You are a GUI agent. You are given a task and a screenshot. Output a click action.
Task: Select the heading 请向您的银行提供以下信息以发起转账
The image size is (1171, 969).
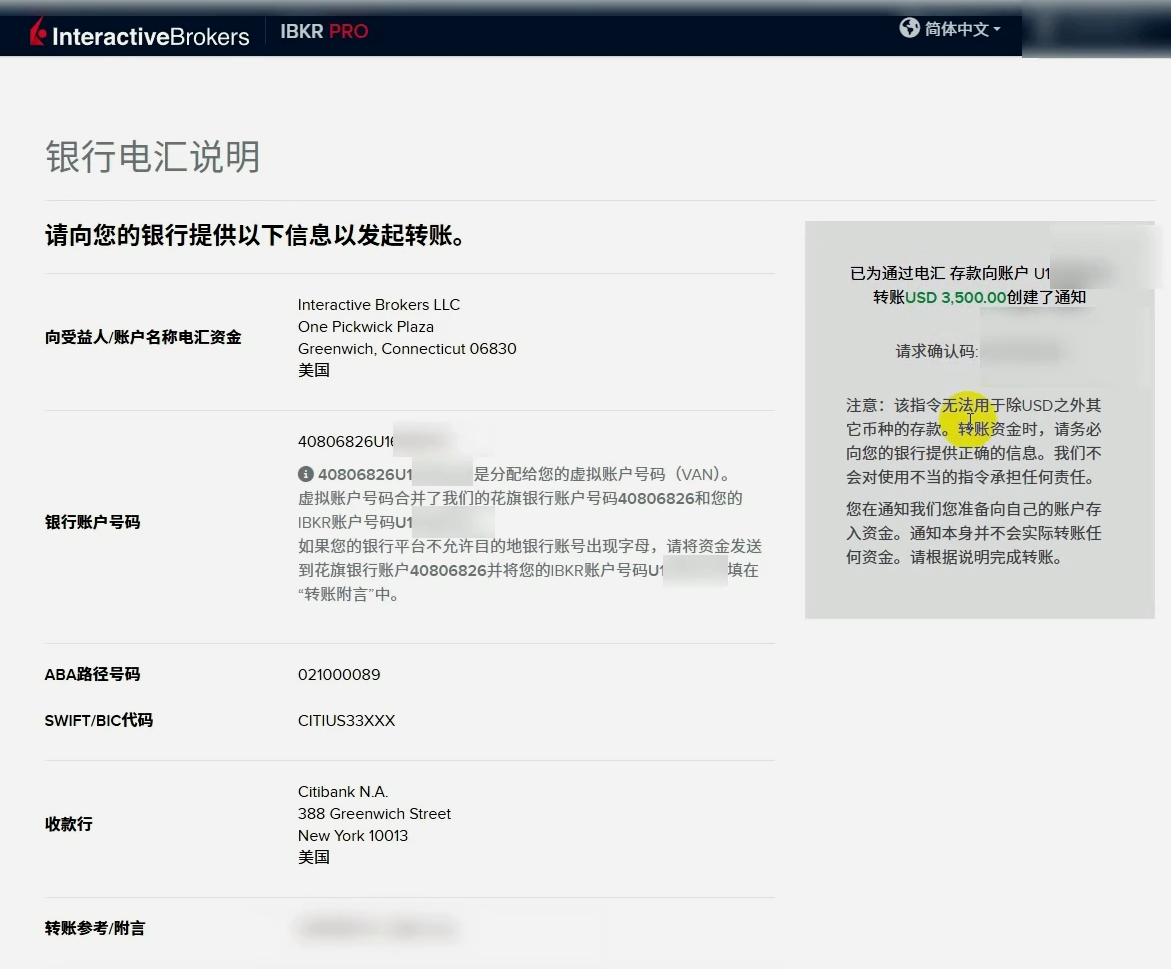(x=255, y=235)
